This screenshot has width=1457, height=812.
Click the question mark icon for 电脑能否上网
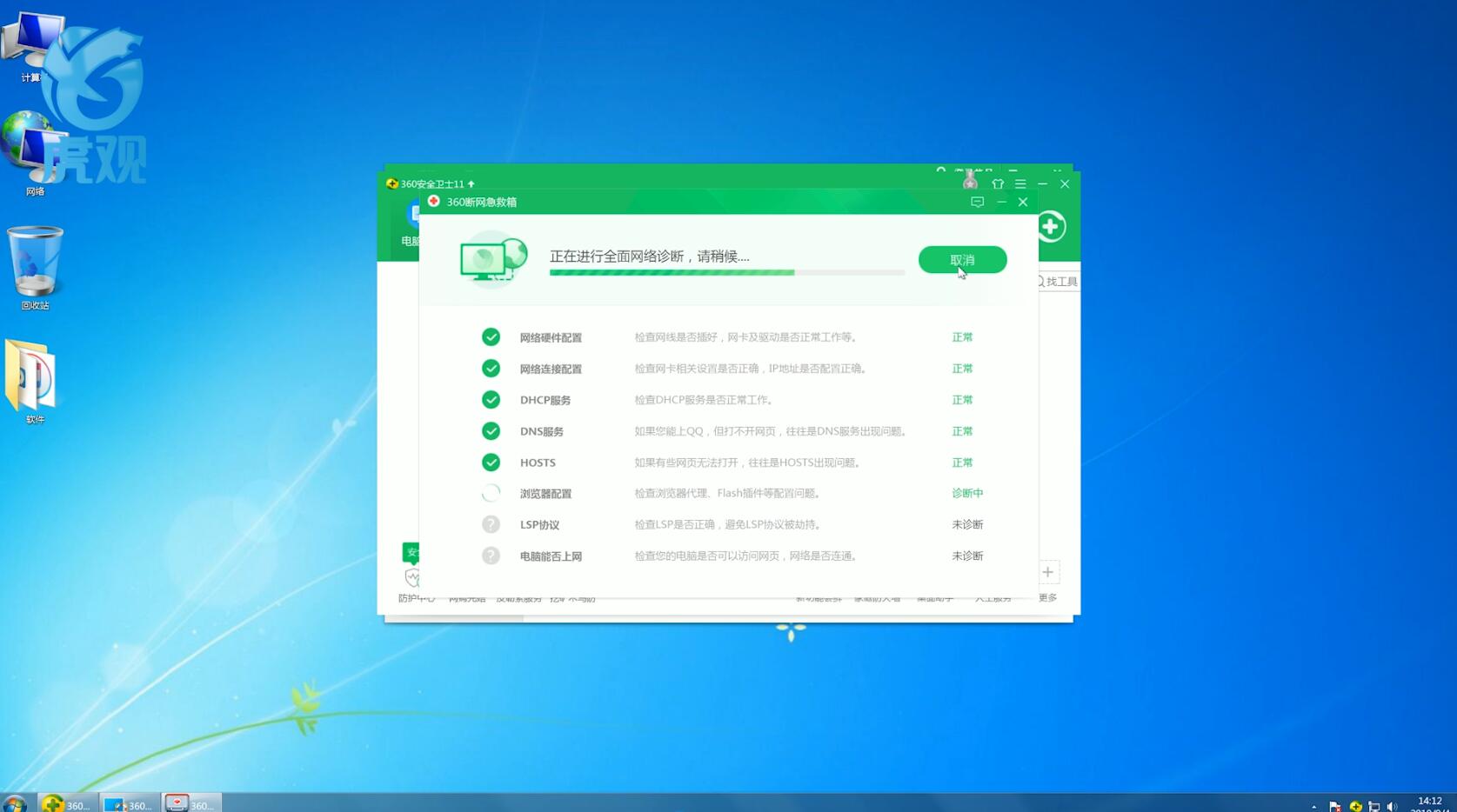point(491,556)
